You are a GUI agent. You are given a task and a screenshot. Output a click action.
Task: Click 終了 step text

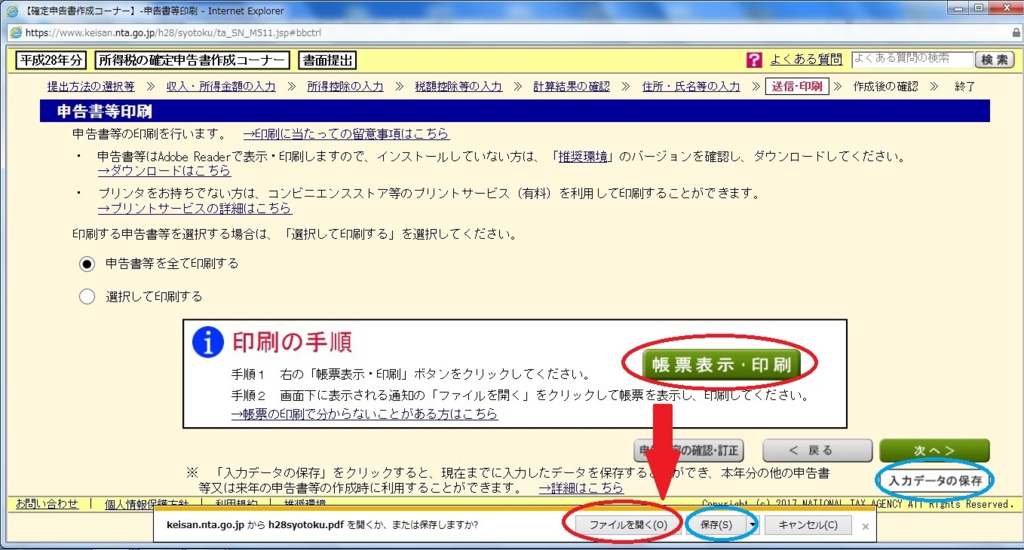(x=965, y=86)
